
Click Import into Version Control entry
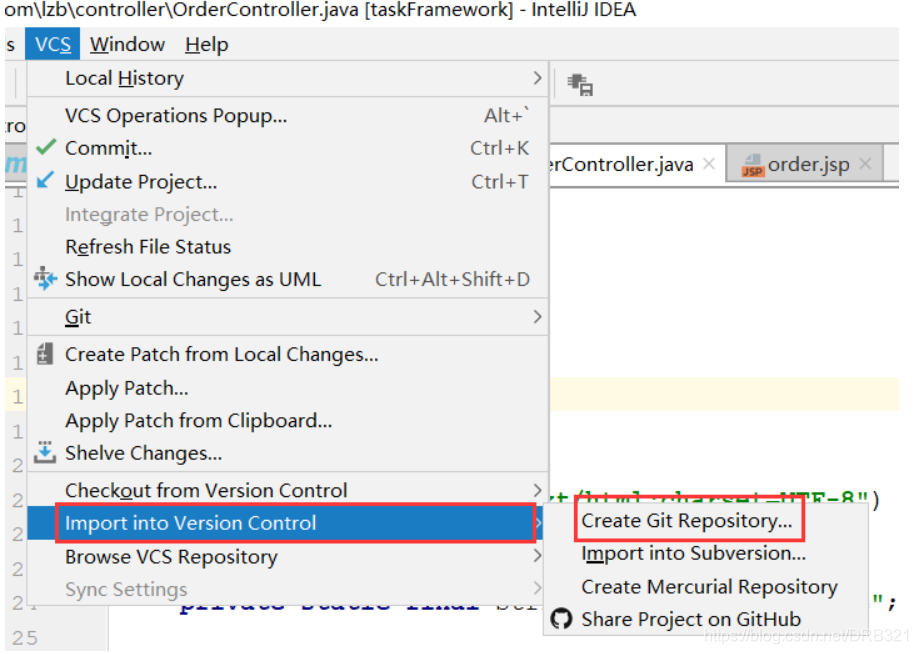(x=287, y=523)
